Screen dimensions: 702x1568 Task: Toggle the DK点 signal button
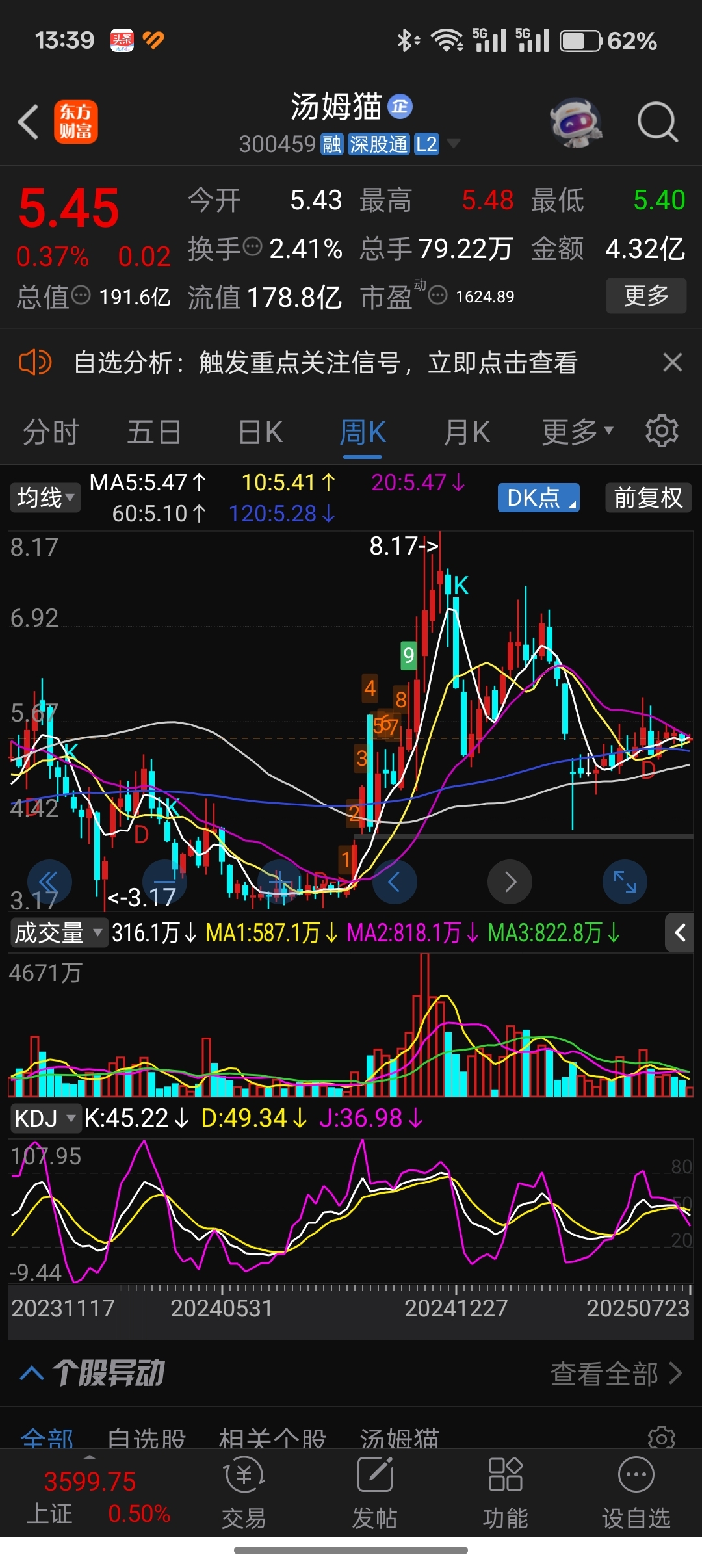pyautogui.click(x=539, y=498)
